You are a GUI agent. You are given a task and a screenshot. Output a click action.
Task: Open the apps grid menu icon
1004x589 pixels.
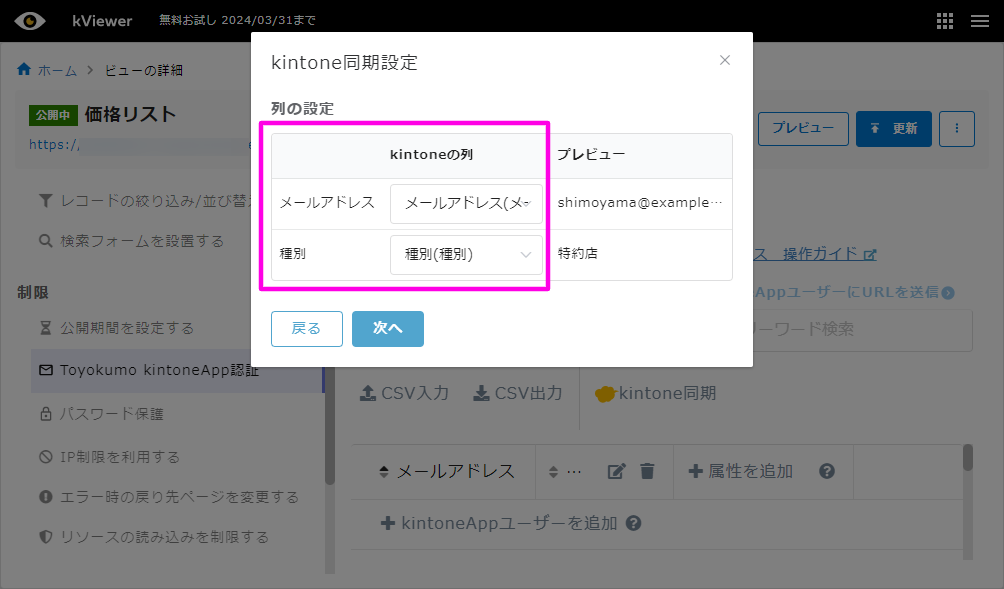(944, 20)
